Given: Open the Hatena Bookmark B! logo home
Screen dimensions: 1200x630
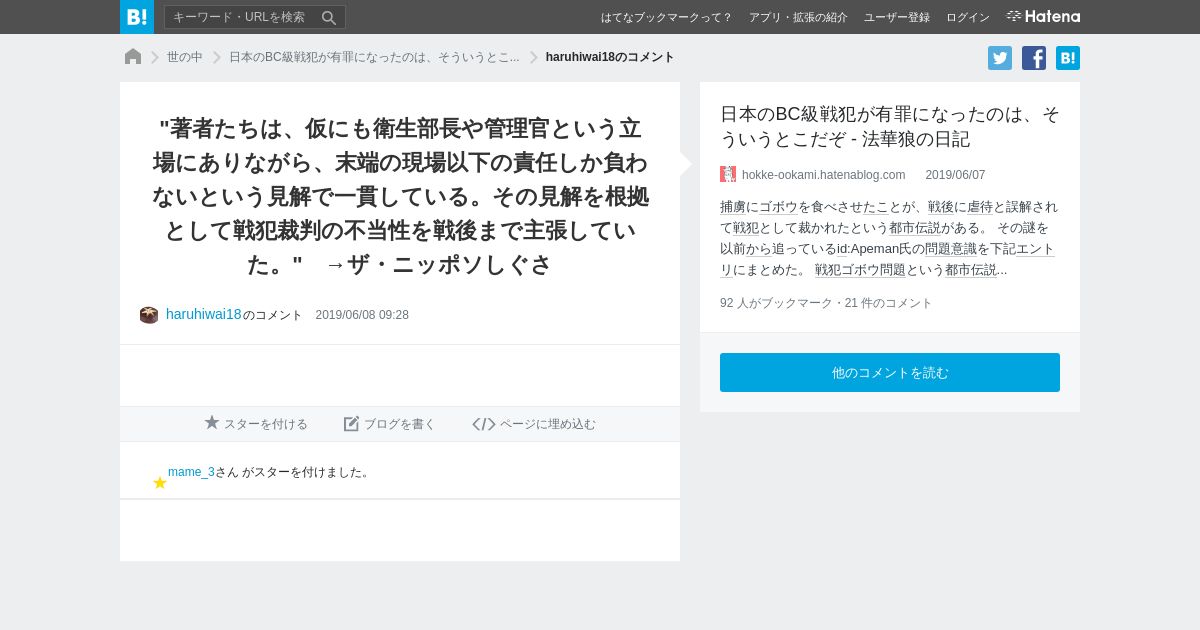Looking at the screenshot, I should pos(137,17).
